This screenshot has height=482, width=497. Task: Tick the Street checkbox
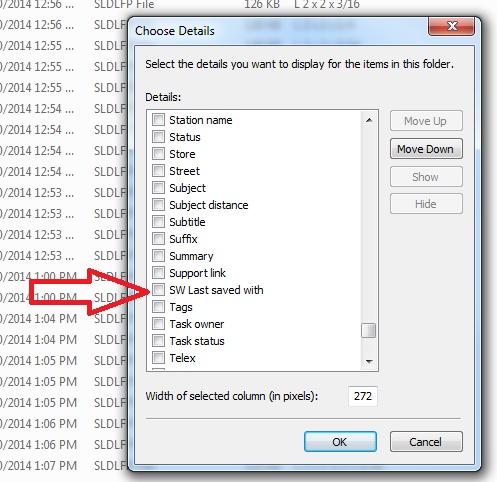click(158, 170)
